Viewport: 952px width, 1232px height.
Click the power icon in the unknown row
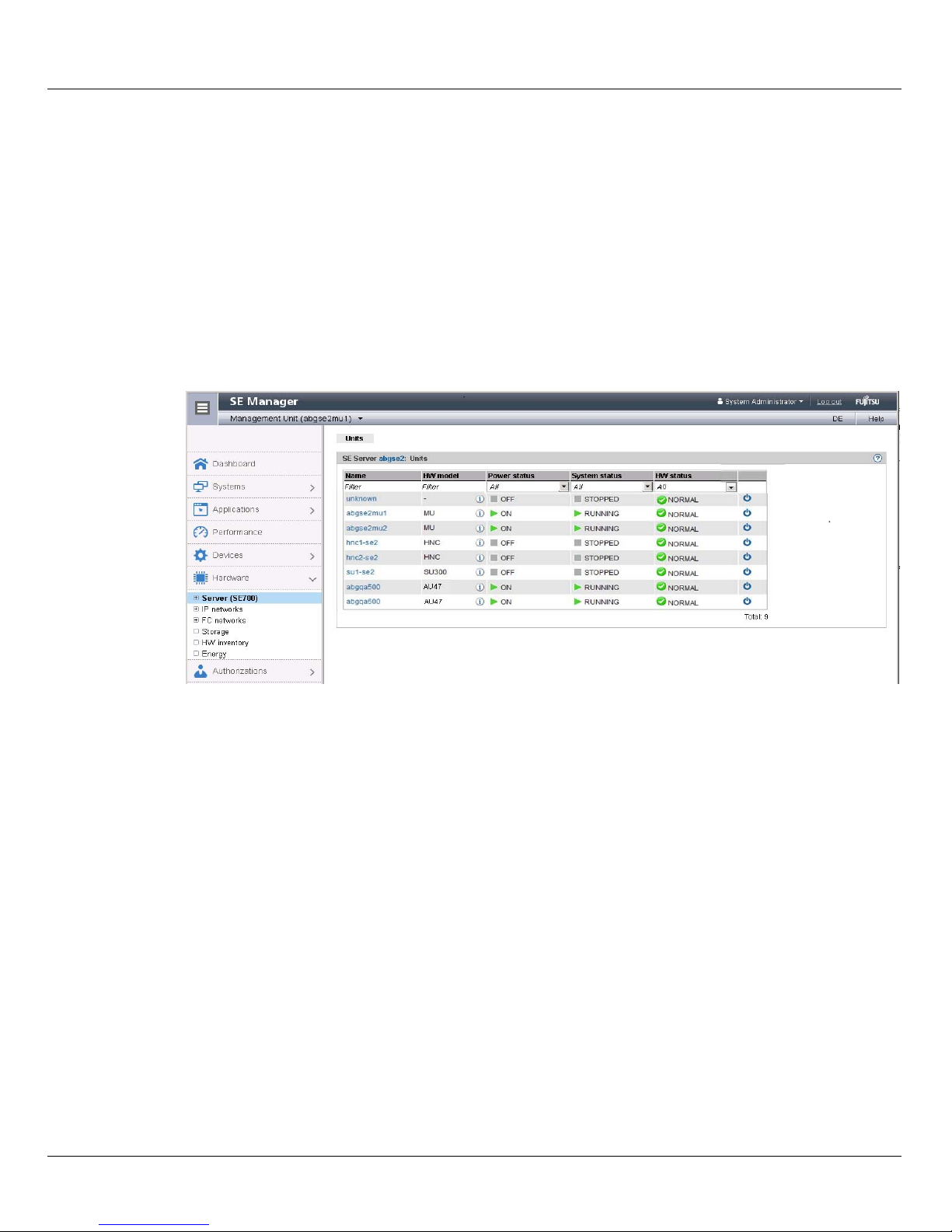[747, 498]
